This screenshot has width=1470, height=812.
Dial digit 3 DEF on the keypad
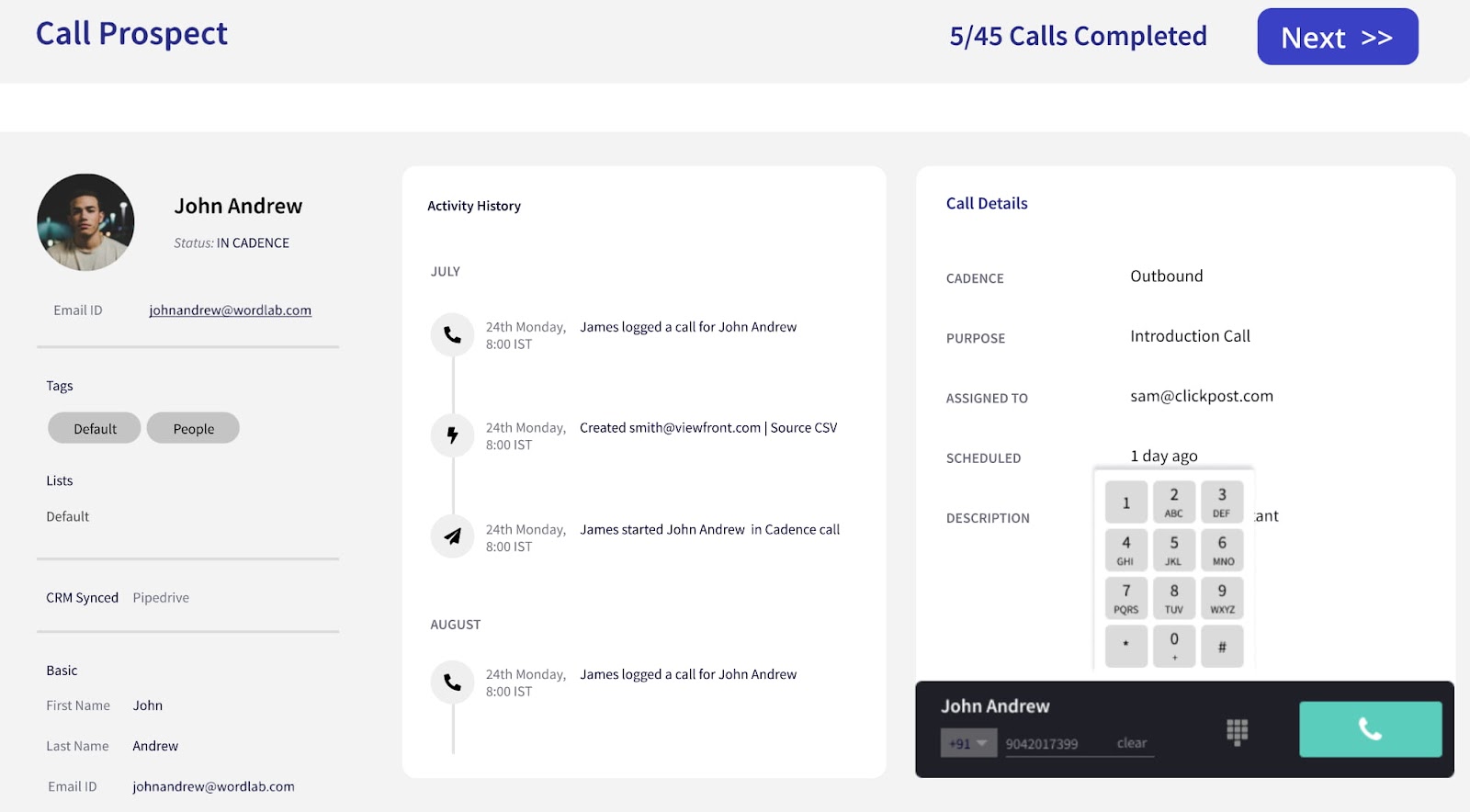pyautogui.click(x=1222, y=502)
